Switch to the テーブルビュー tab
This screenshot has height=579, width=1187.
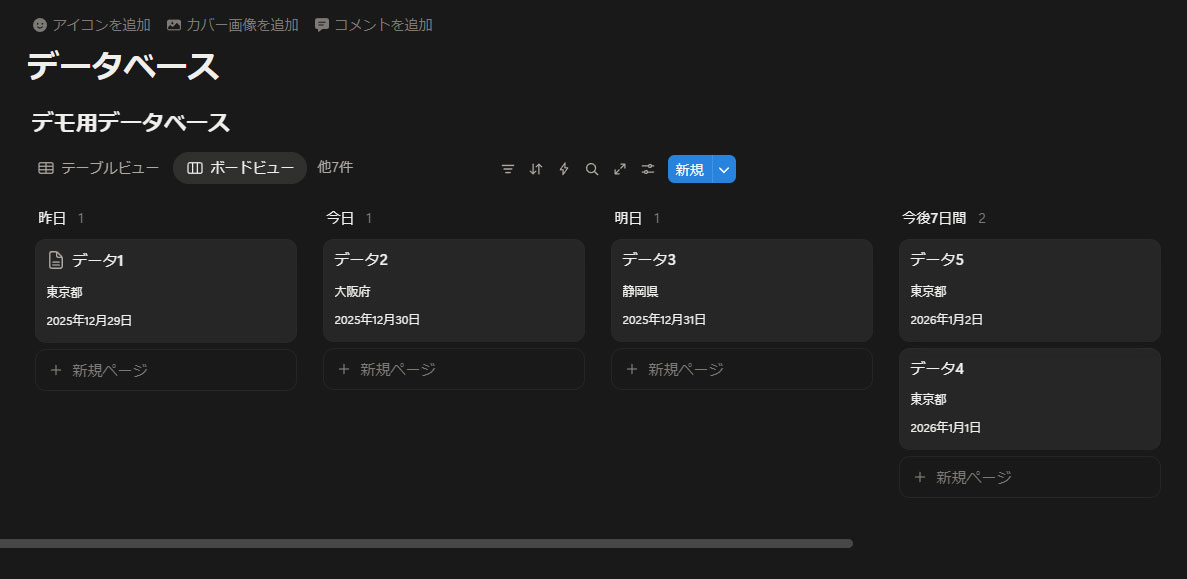coord(98,168)
